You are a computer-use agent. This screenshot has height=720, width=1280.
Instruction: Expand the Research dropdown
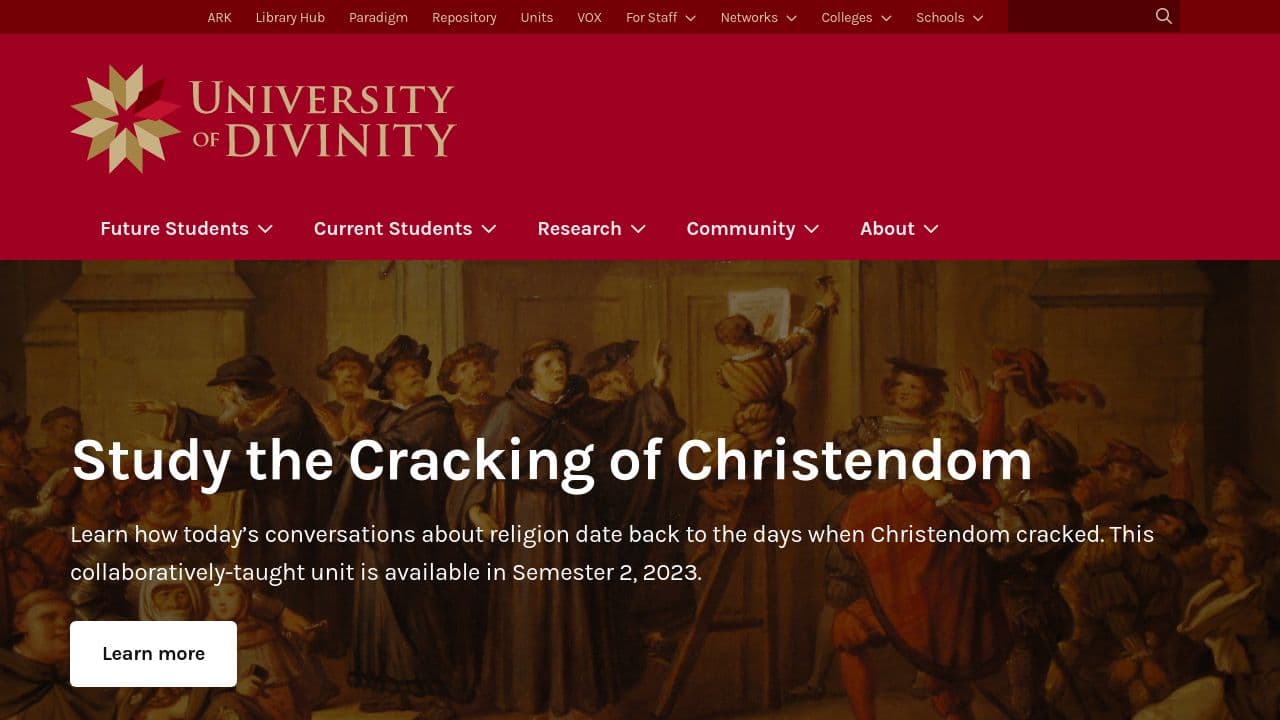coord(638,229)
